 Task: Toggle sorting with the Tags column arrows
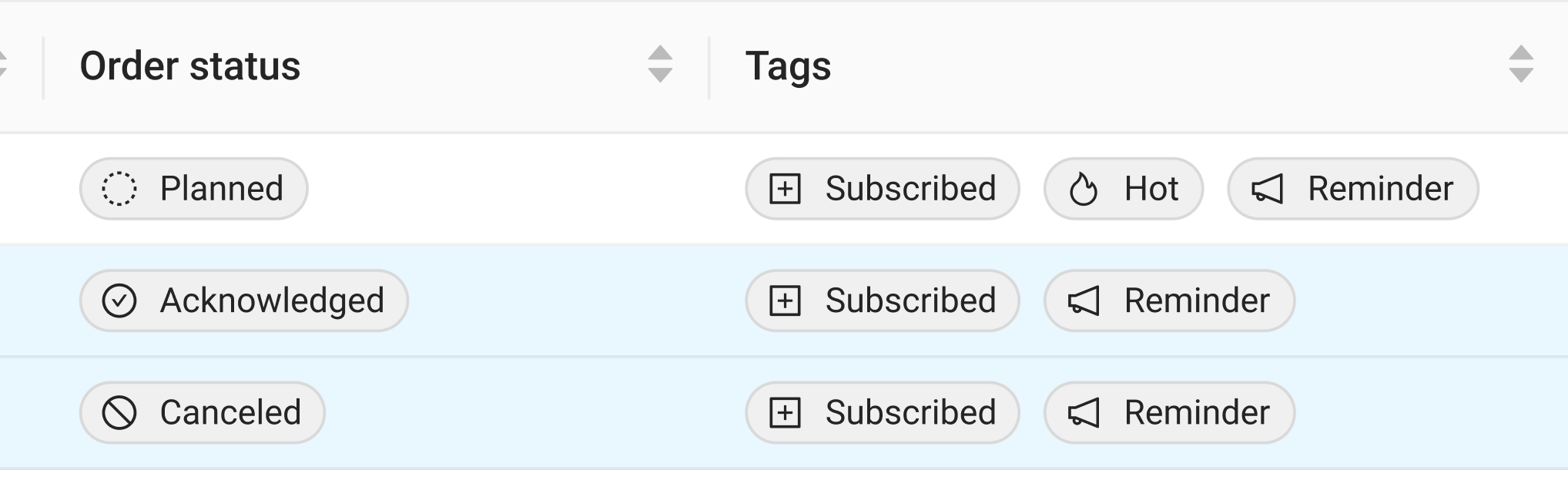1521,64
